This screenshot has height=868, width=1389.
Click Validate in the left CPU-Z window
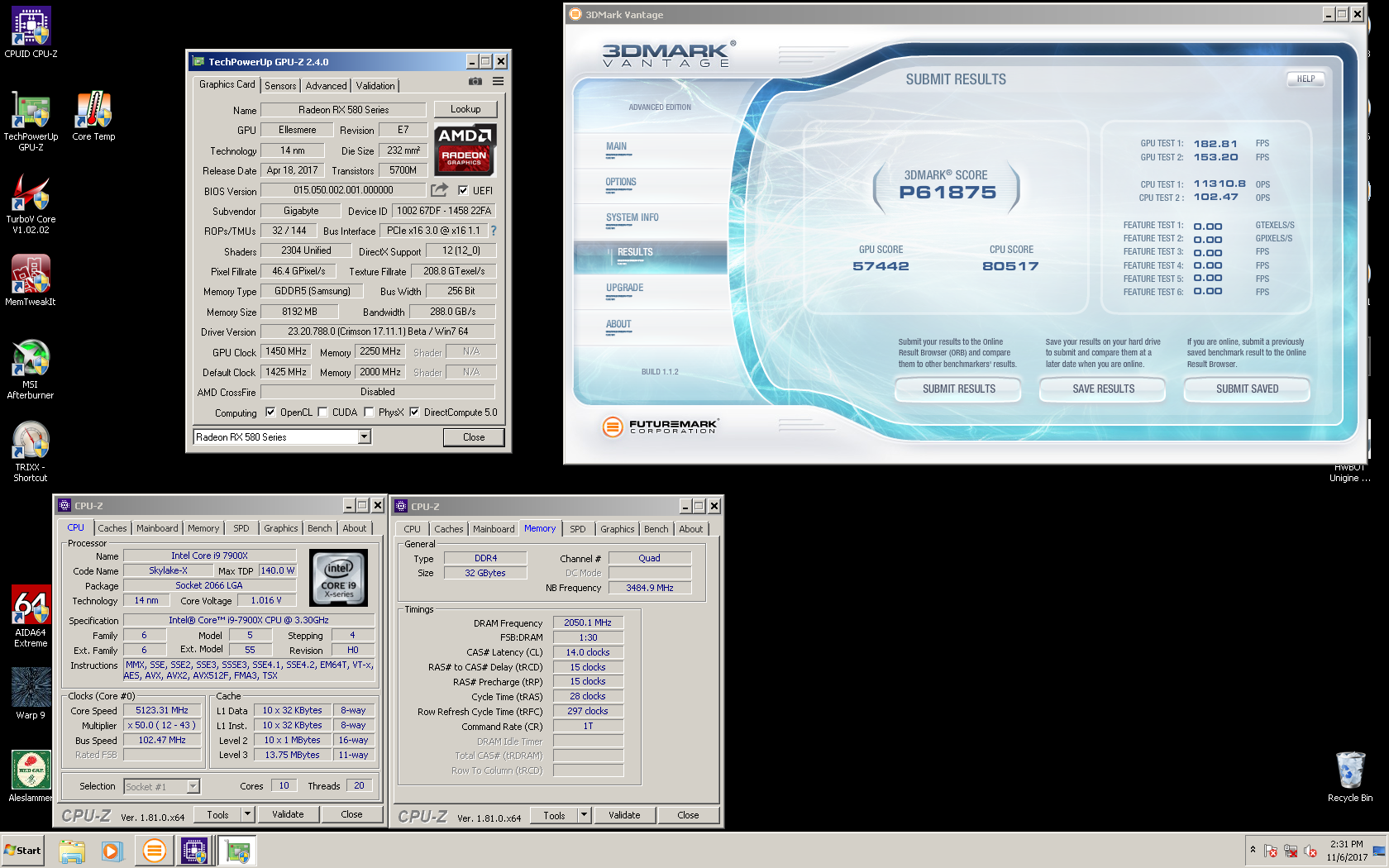coord(288,814)
